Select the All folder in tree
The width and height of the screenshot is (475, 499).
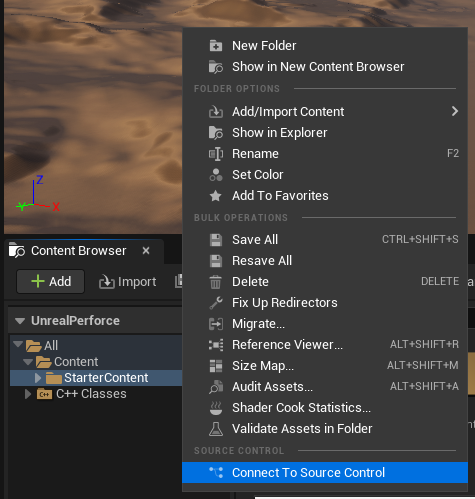tap(51, 346)
